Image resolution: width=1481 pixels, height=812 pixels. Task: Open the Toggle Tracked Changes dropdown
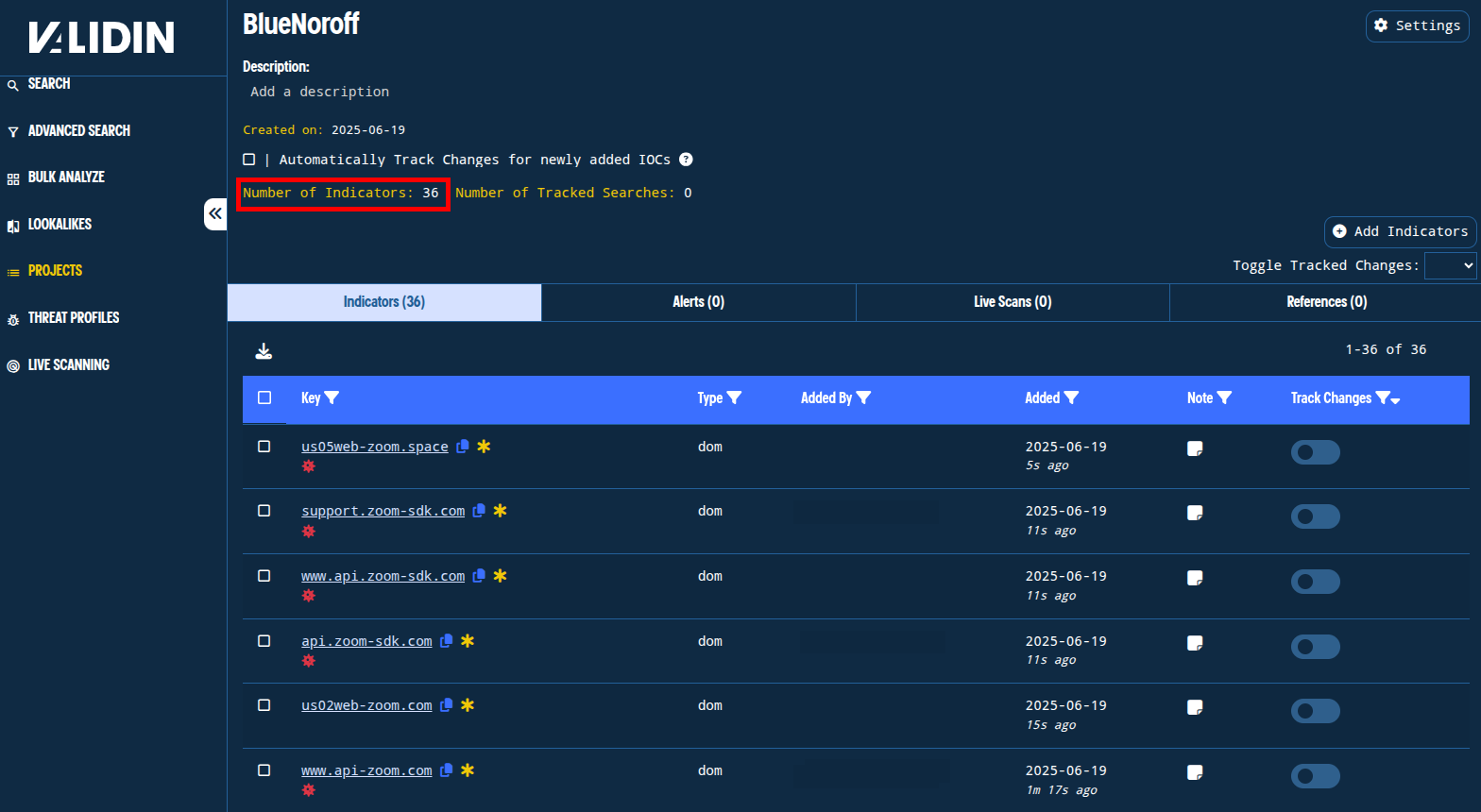(x=1450, y=265)
